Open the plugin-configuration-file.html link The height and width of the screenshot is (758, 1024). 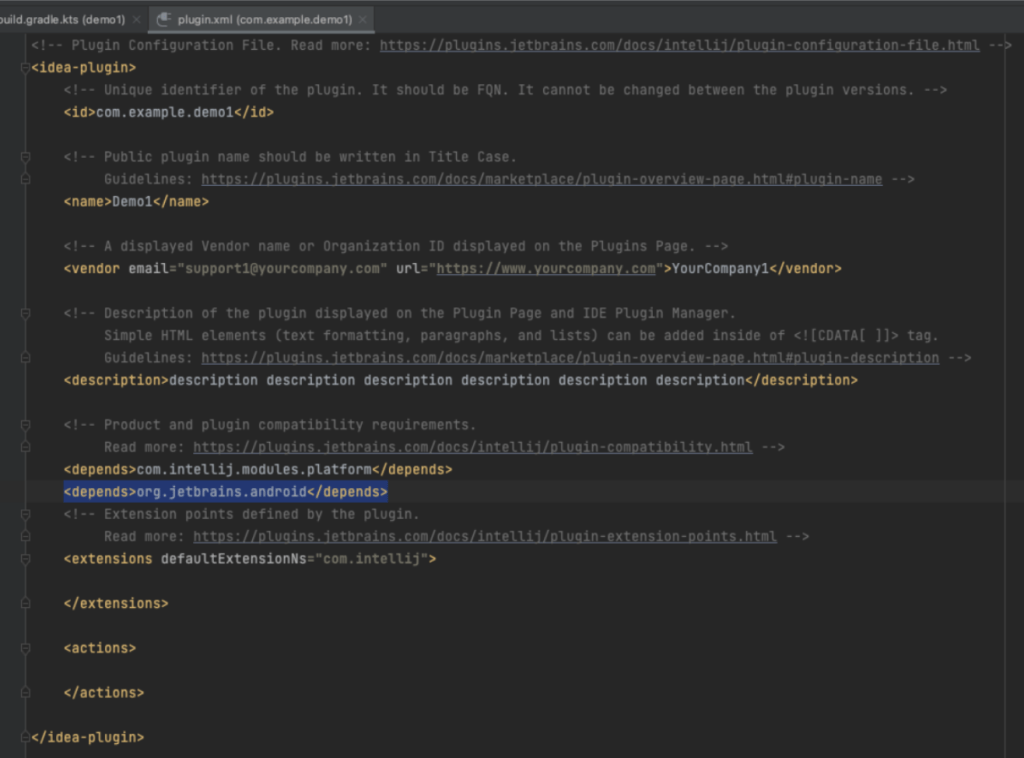point(679,45)
